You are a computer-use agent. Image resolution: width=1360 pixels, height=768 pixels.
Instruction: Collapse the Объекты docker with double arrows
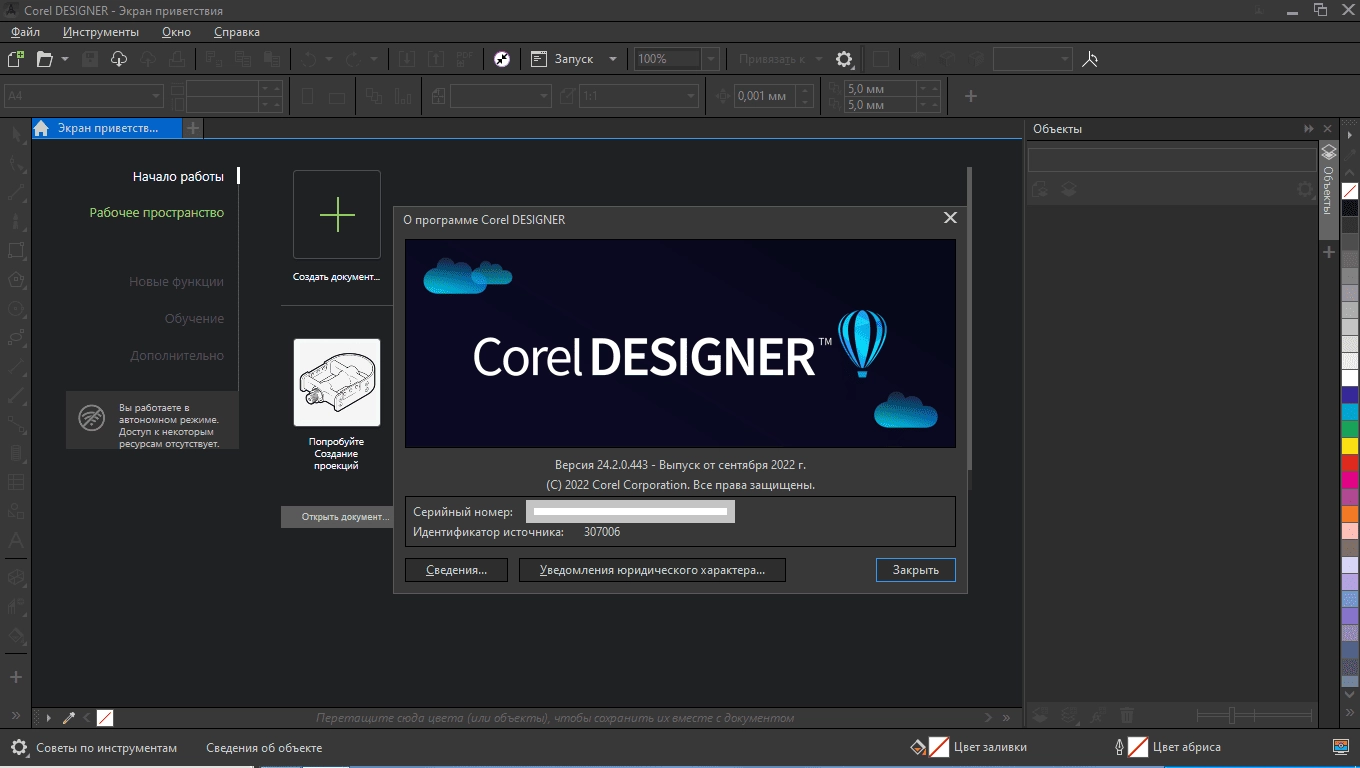click(x=1309, y=129)
